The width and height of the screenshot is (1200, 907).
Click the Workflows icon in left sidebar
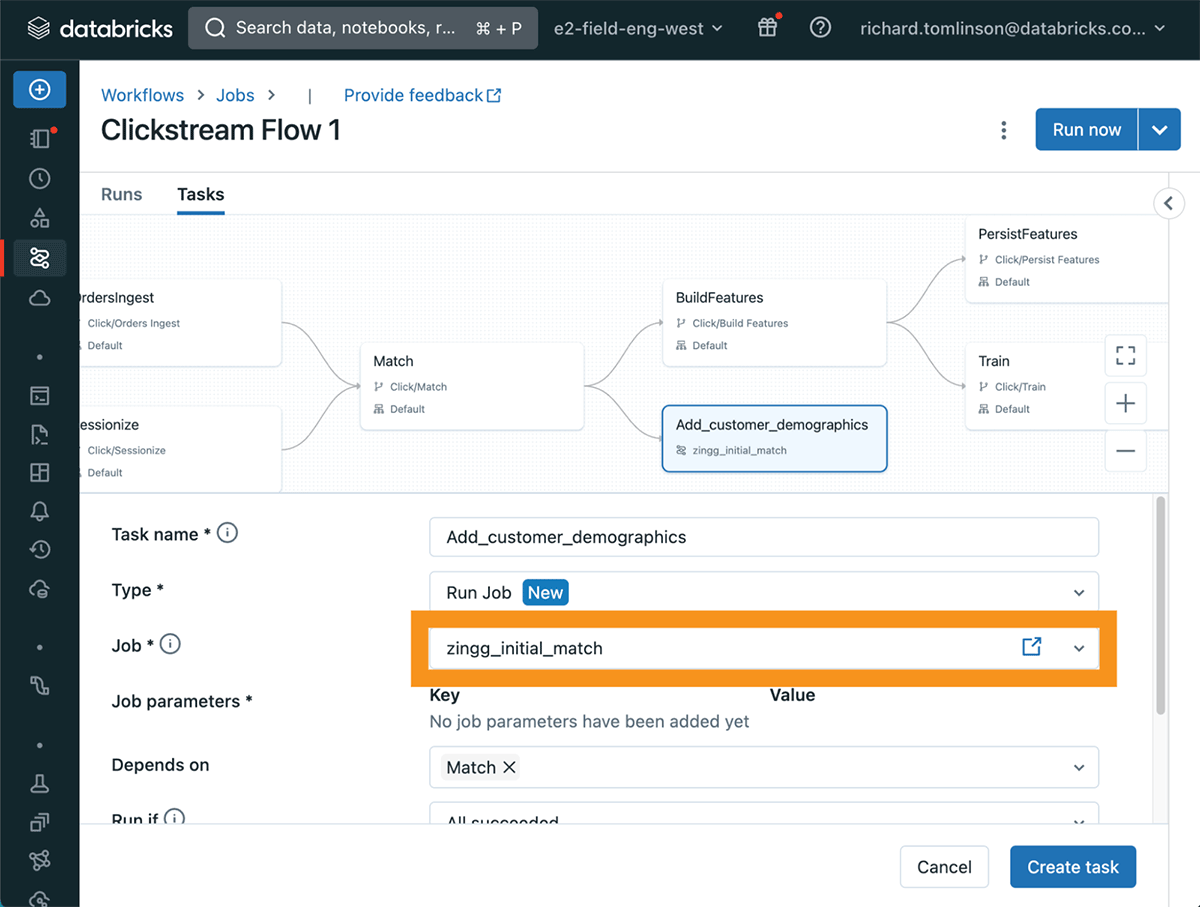click(39, 258)
